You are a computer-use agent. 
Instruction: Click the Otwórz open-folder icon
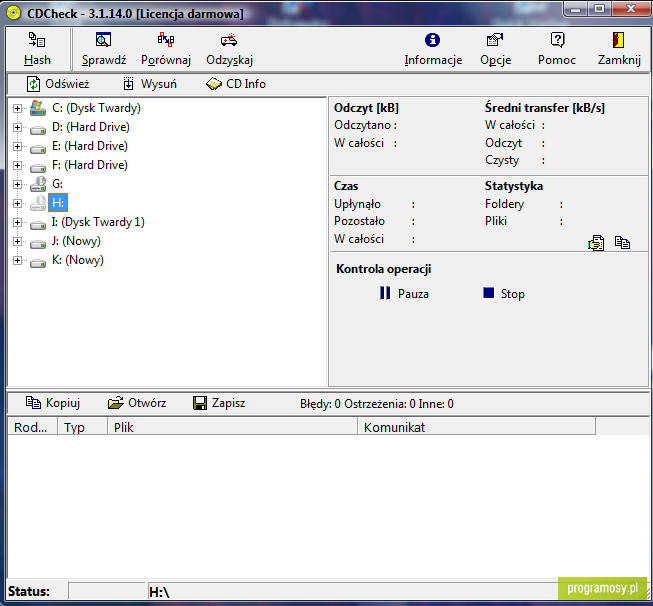pyautogui.click(x=115, y=403)
